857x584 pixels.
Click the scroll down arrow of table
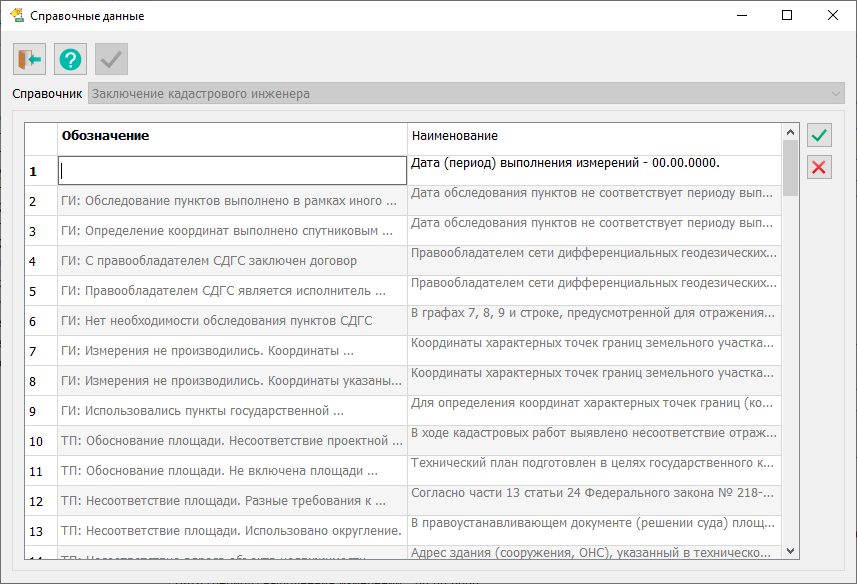click(x=790, y=550)
